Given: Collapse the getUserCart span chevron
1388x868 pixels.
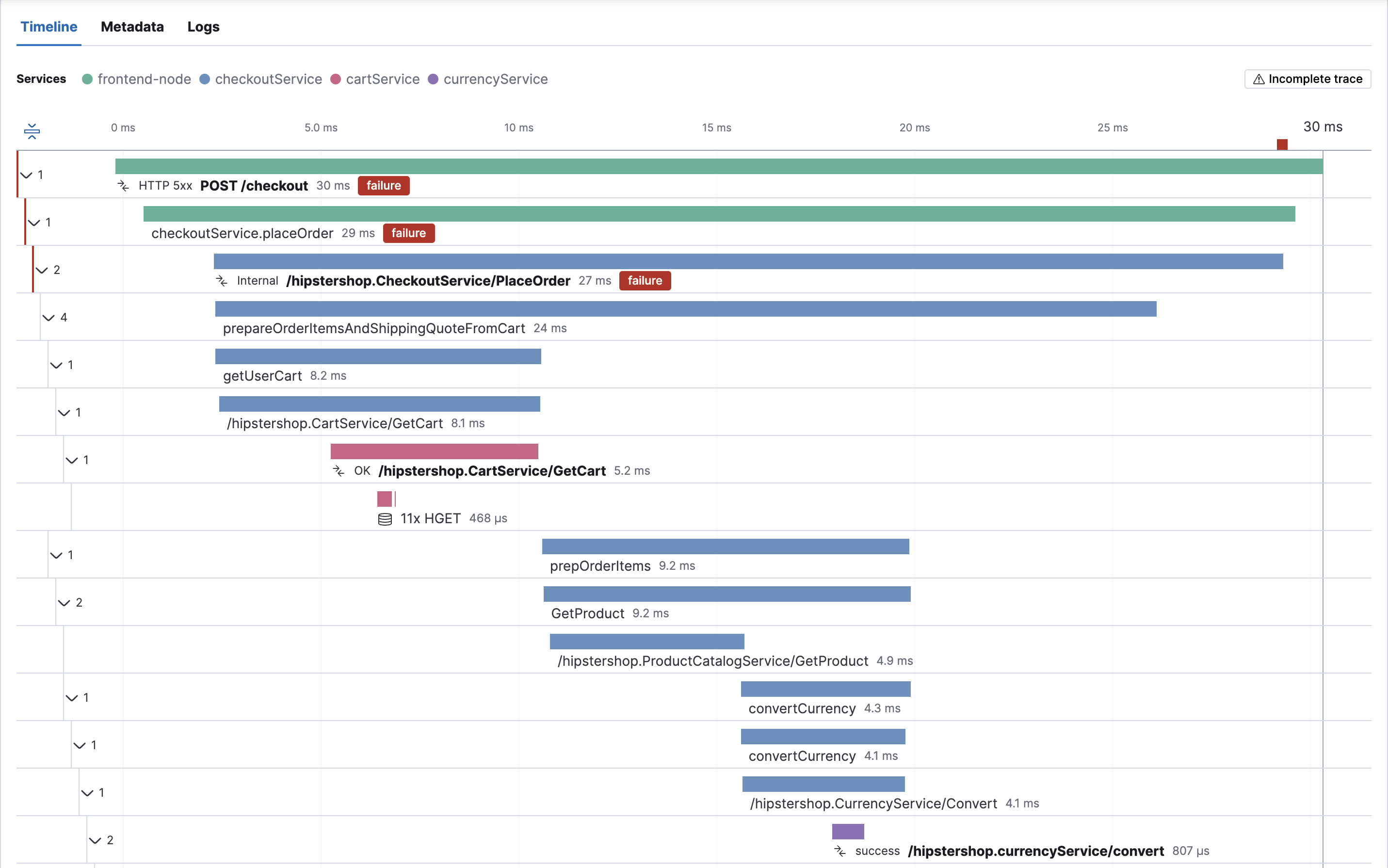Looking at the screenshot, I should click(56, 365).
